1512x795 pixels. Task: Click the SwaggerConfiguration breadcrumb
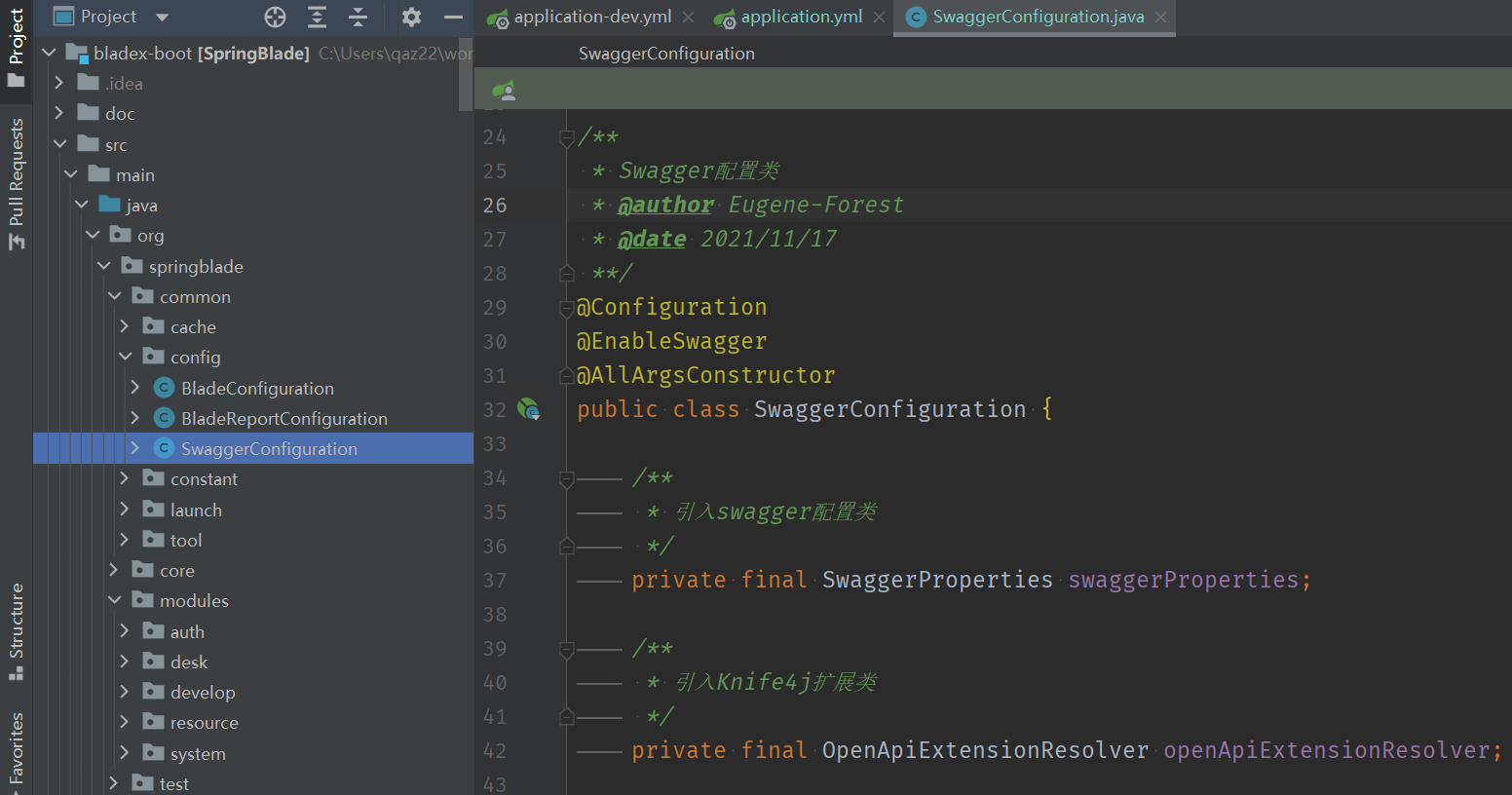point(666,54)
